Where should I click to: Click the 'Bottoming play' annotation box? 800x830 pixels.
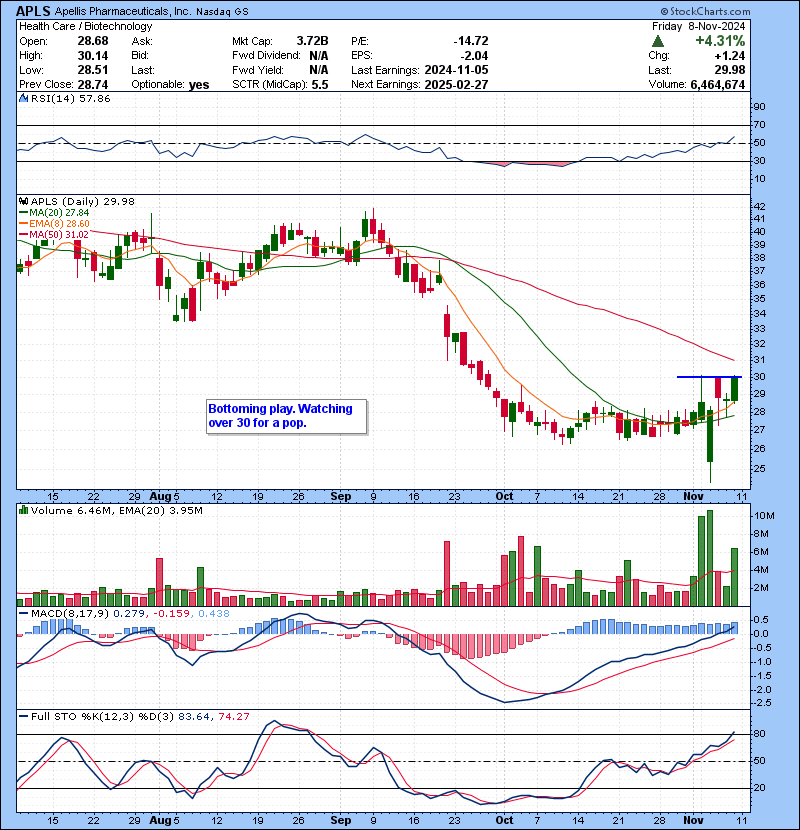pos(286,417)
